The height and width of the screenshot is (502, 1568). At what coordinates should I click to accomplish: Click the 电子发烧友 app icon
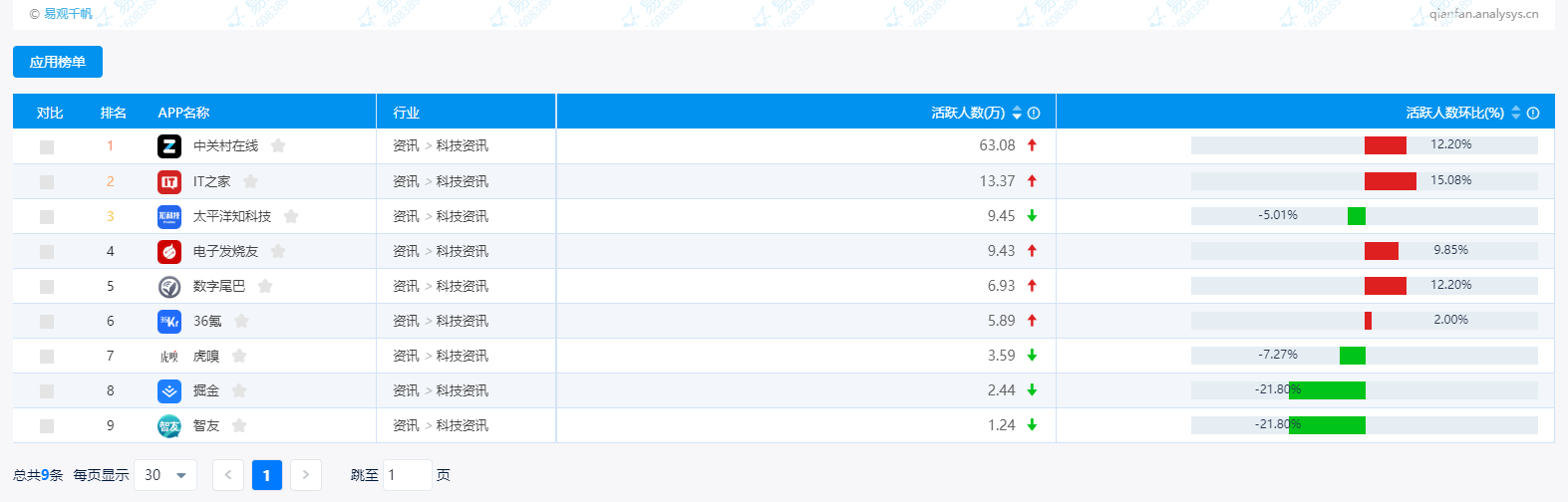169,251
